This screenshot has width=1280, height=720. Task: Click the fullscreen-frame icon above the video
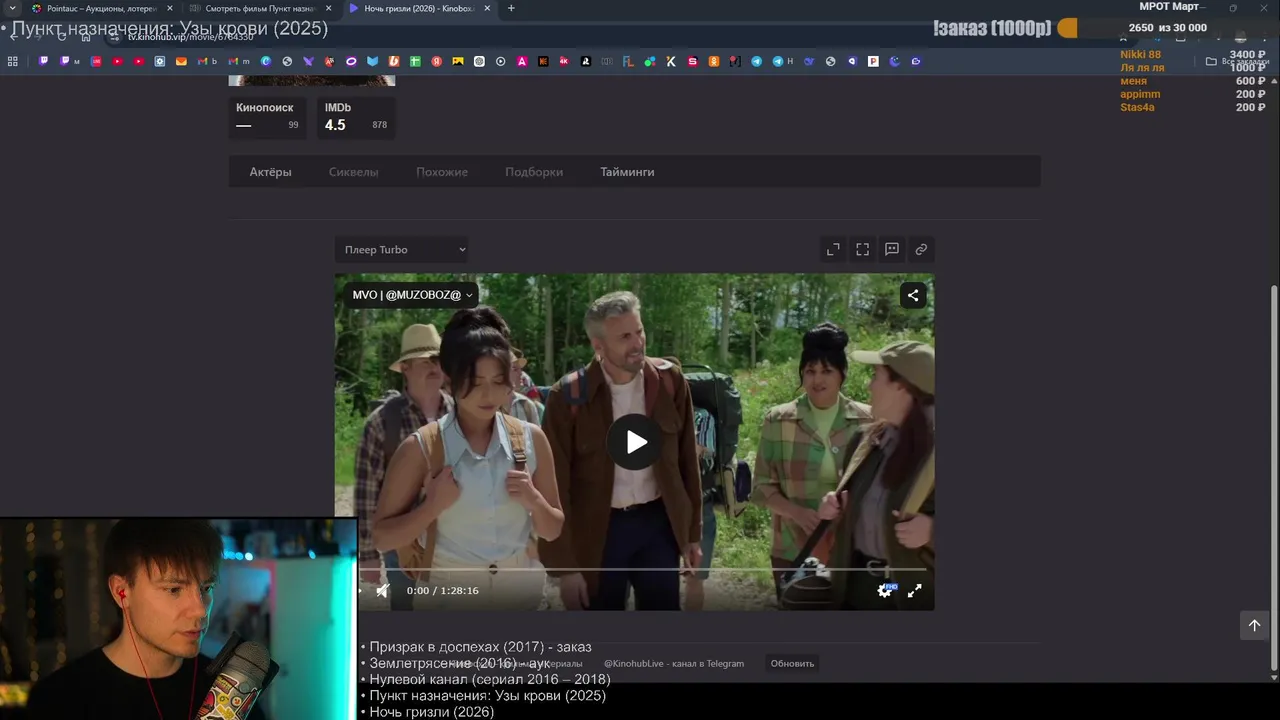(862, 249)
